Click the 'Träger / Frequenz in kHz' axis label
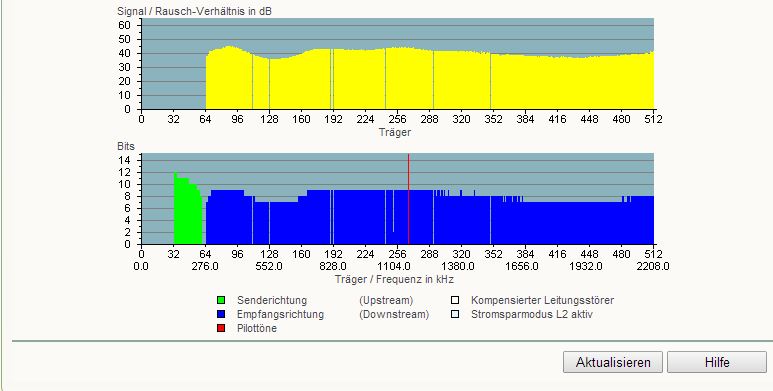 coord(394,279)
